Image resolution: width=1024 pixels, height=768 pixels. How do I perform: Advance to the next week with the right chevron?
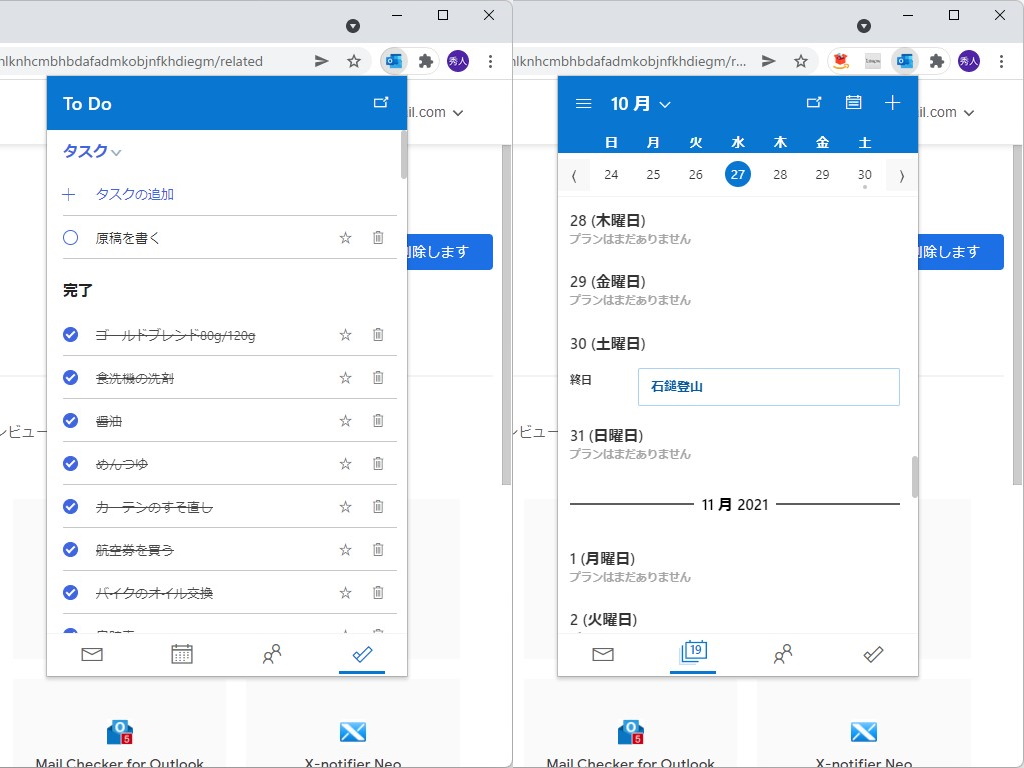pyautogui.click(x=900, y=174)
